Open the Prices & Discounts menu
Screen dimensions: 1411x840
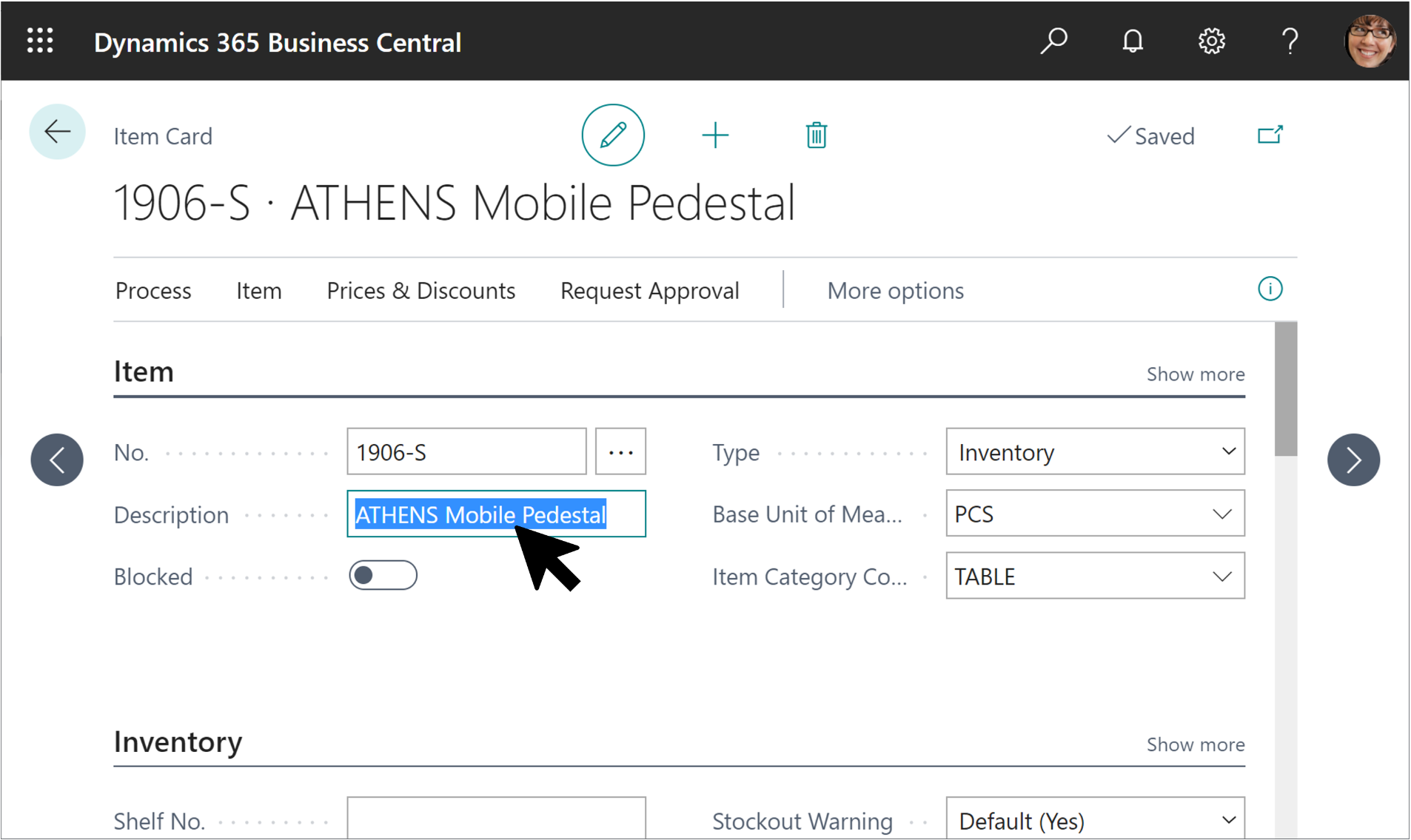[x=420, y=290]
